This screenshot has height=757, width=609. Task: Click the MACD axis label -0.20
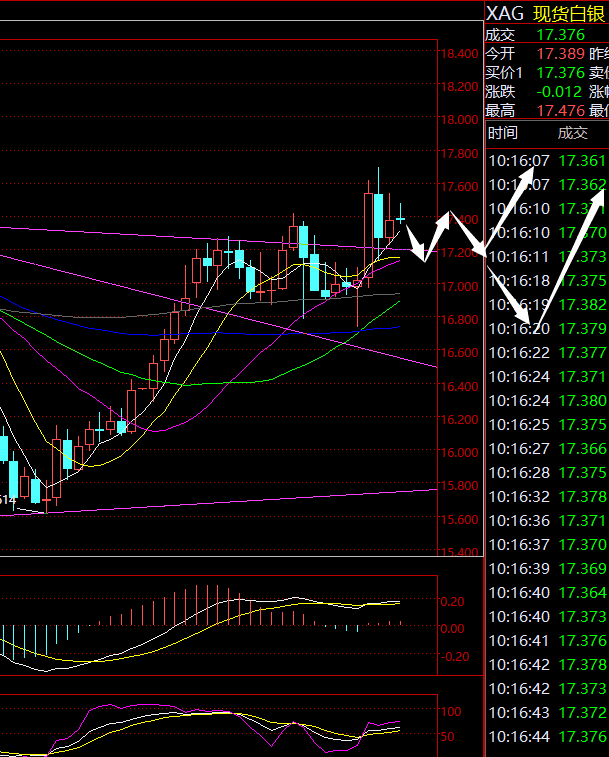coord(454,657)
